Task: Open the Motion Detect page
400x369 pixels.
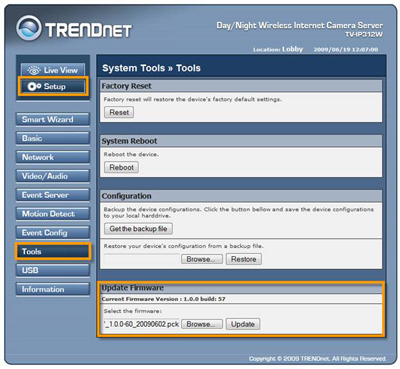Action: (53, 214)
